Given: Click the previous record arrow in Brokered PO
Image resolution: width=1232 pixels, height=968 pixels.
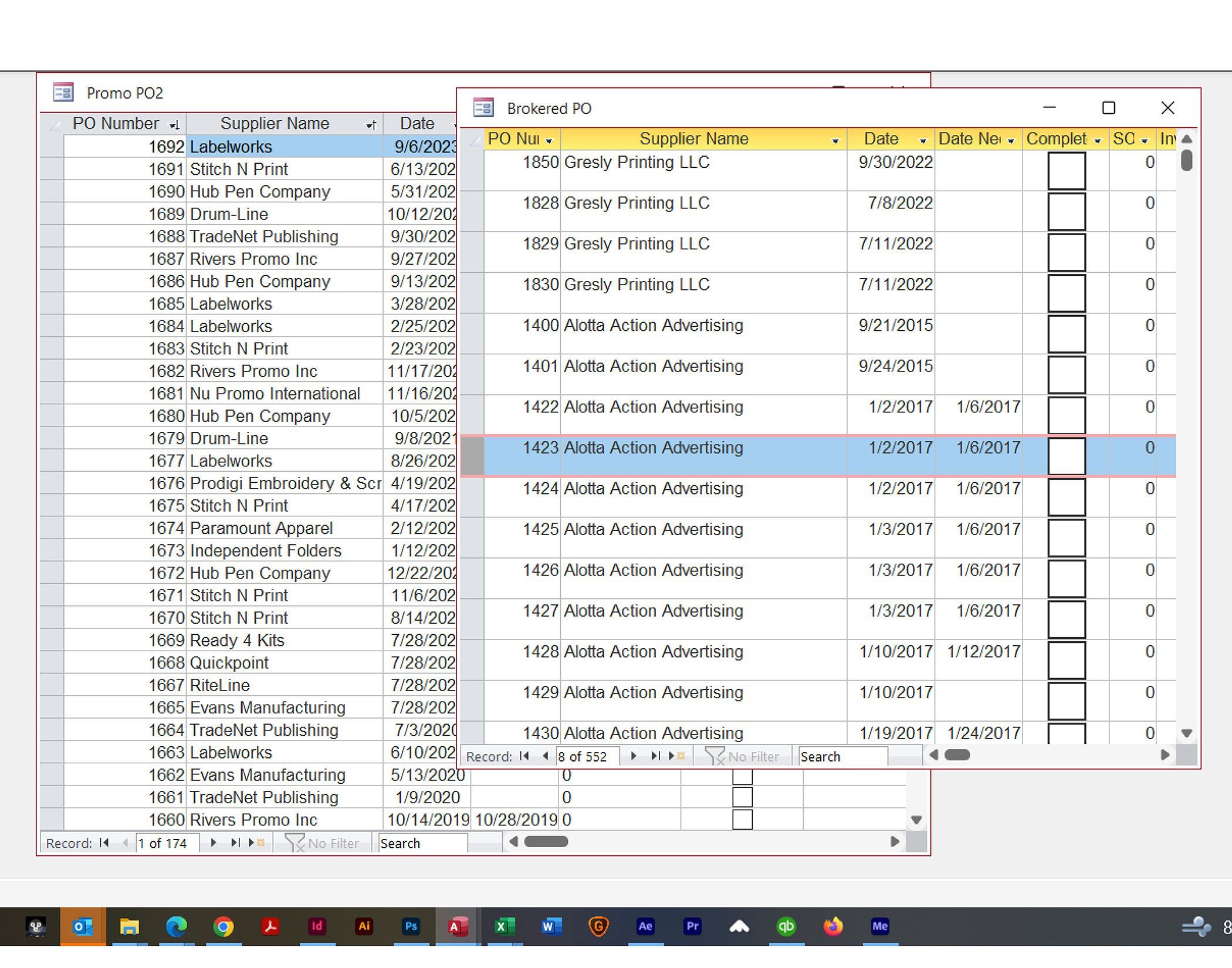Looking at the screenshot, I should 546,756.
